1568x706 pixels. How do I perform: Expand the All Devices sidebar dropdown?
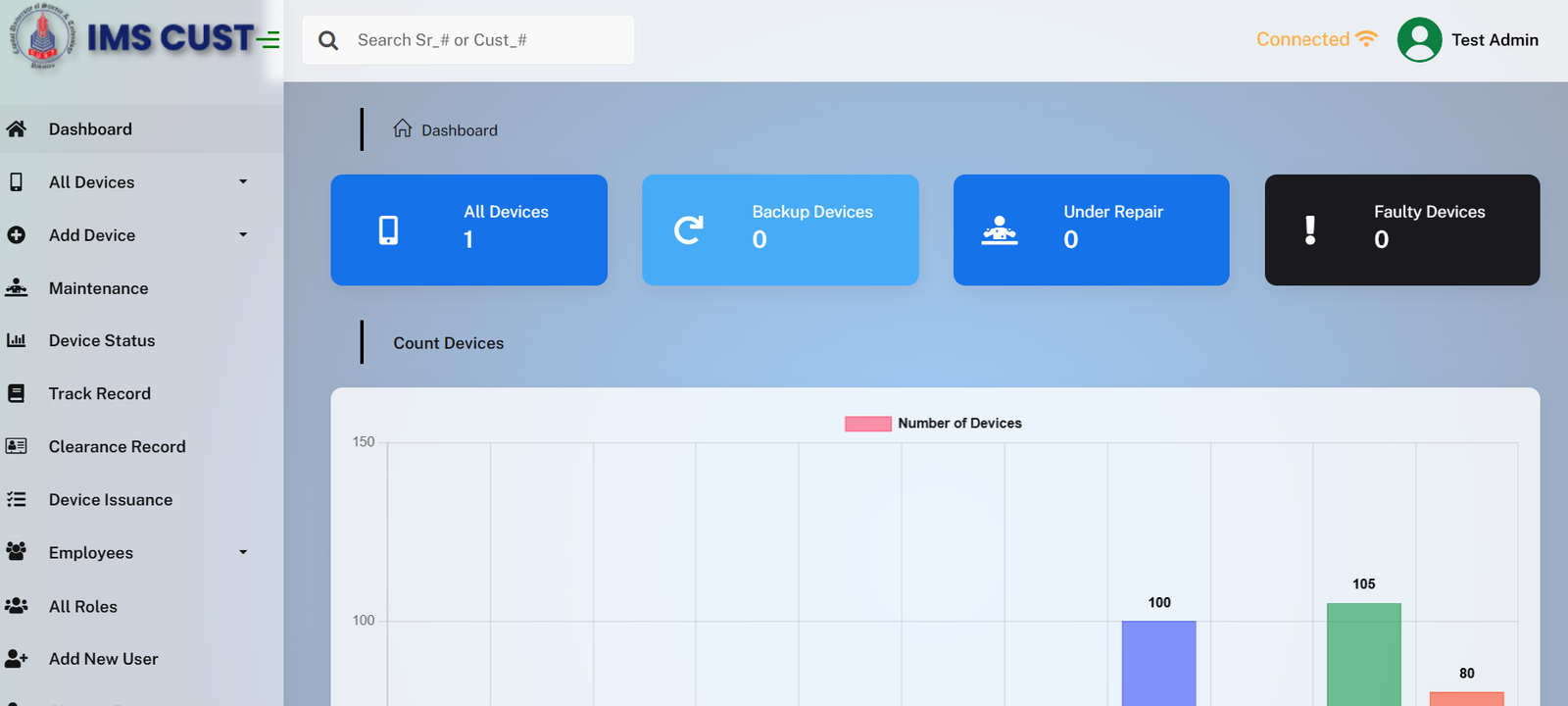[243, 182]
